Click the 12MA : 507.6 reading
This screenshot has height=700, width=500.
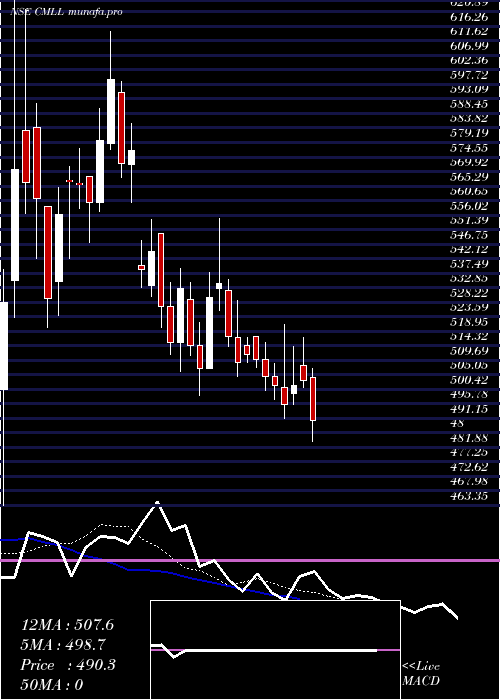coord(67,625)
